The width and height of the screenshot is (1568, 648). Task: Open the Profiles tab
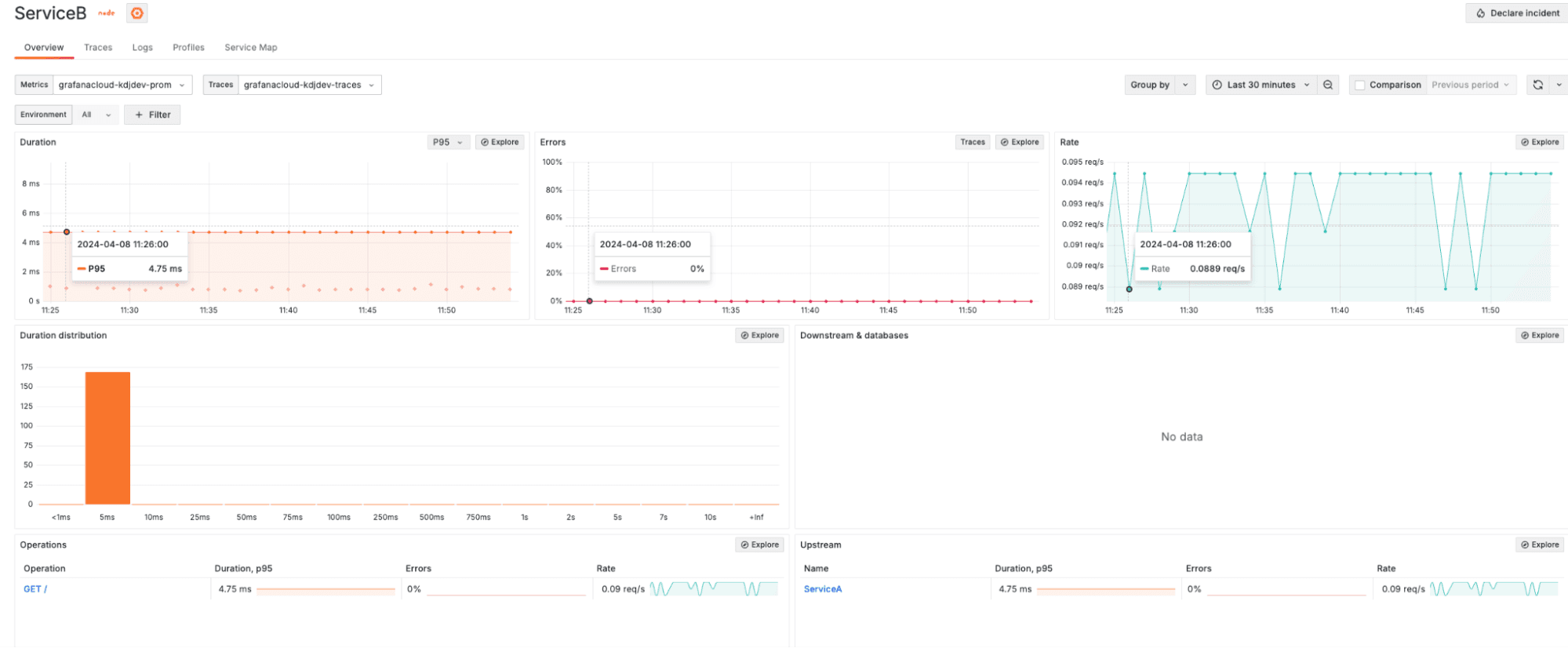click(x=188, y=47)
